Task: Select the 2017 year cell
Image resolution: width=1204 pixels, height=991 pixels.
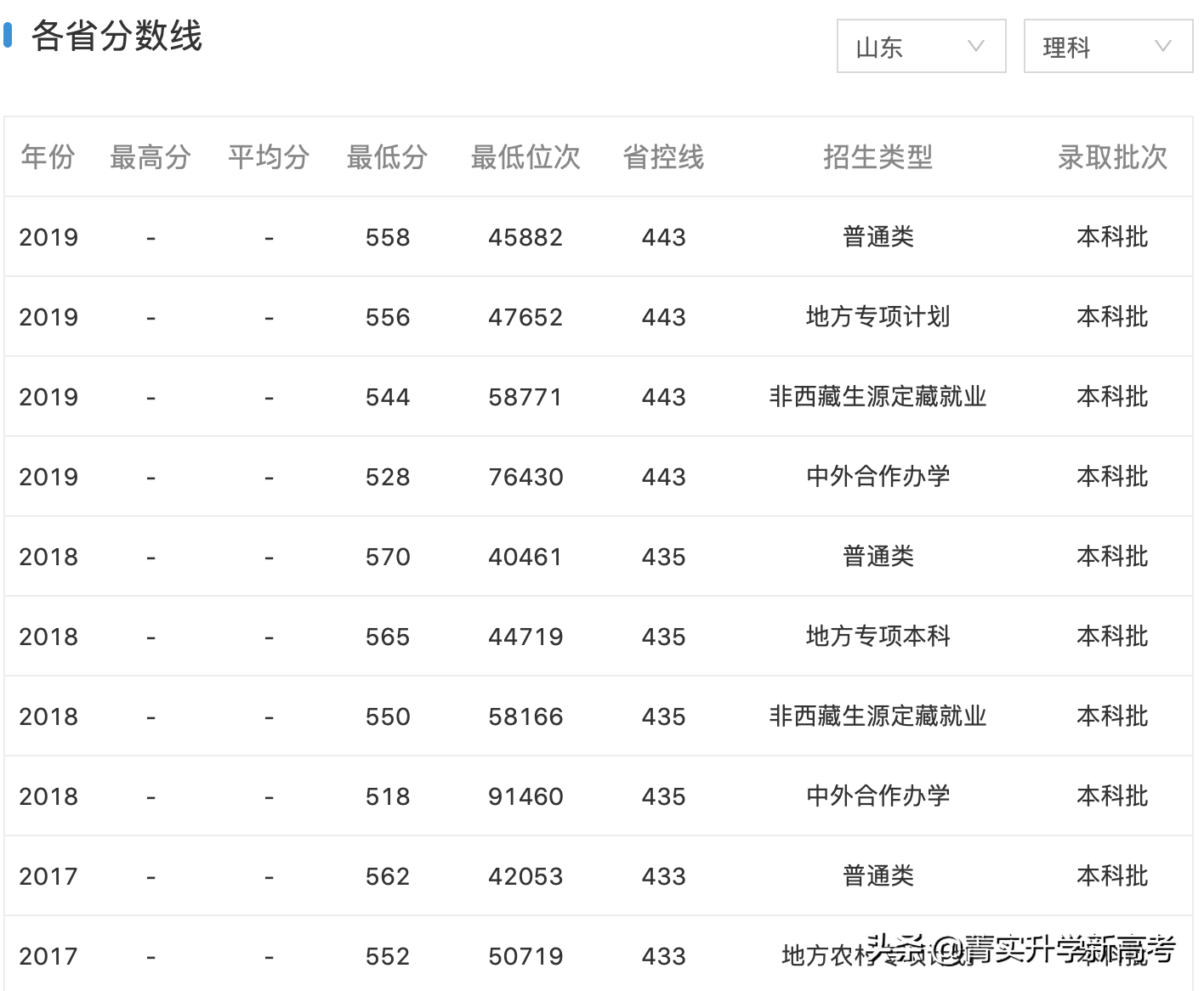Action: [x=48, y=875]
